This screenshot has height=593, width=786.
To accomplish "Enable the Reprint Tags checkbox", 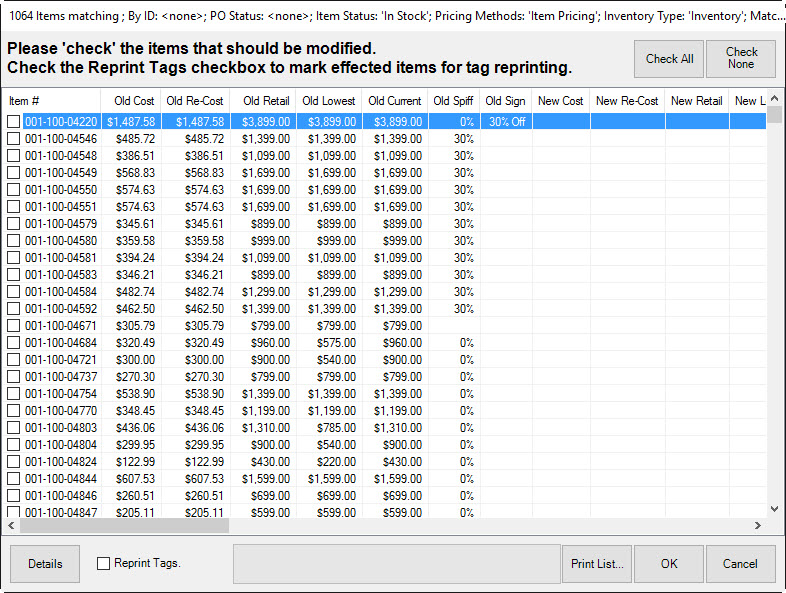I will click(x=104, y=564).
